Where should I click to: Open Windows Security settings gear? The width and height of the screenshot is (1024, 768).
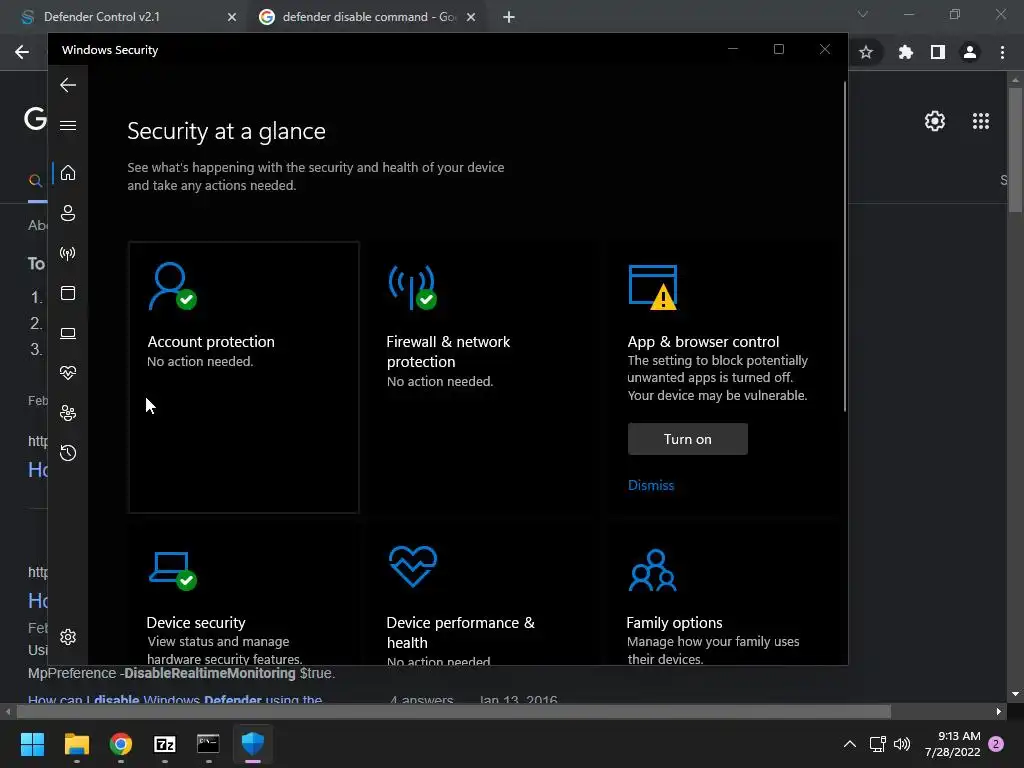click(x=68, y=637)
